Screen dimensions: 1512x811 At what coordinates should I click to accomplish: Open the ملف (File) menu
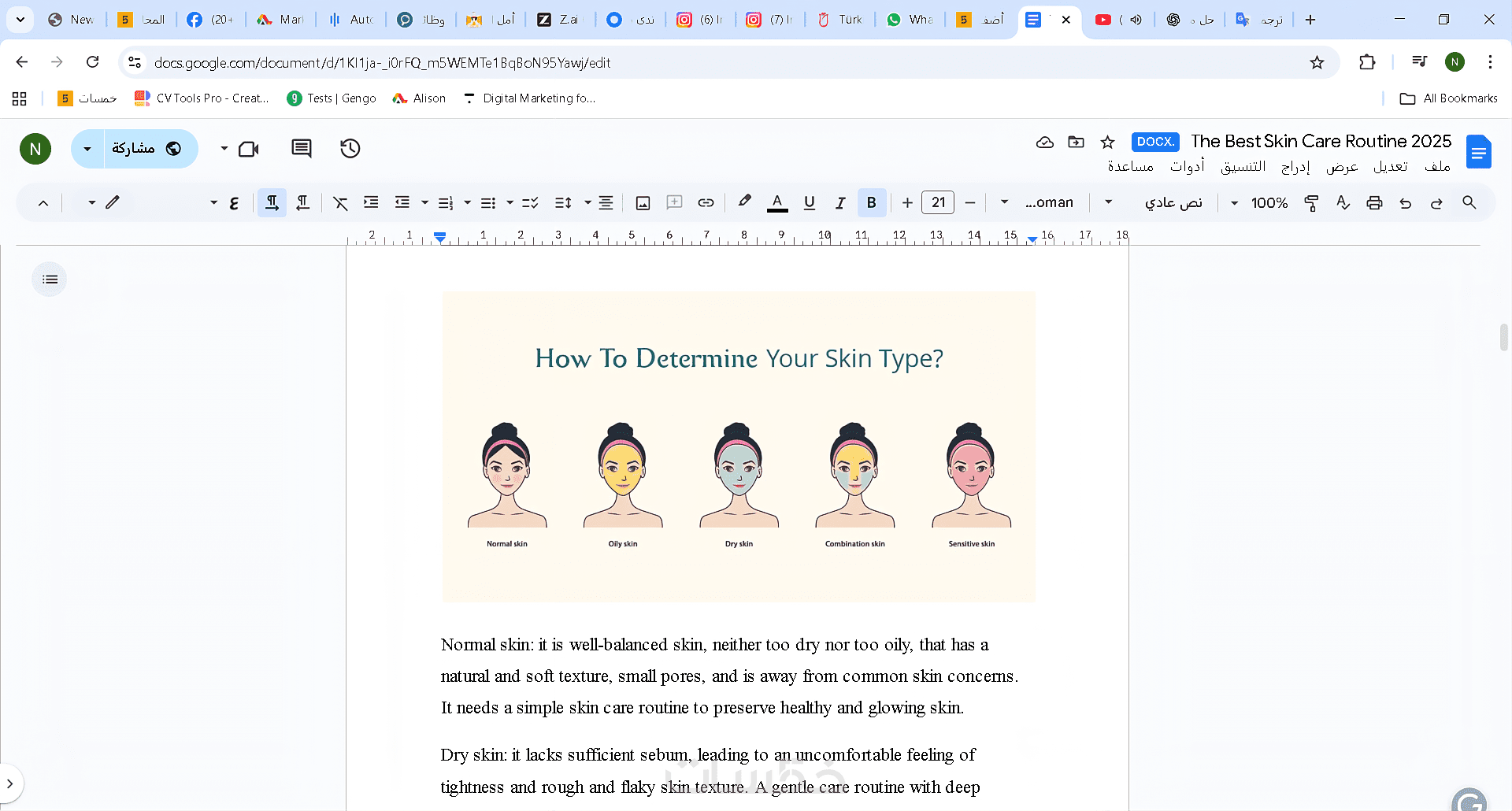click(1437, 166)
